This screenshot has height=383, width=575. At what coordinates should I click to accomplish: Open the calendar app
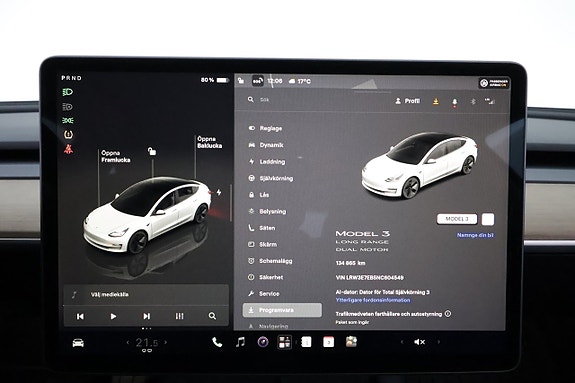pos(329,342)
